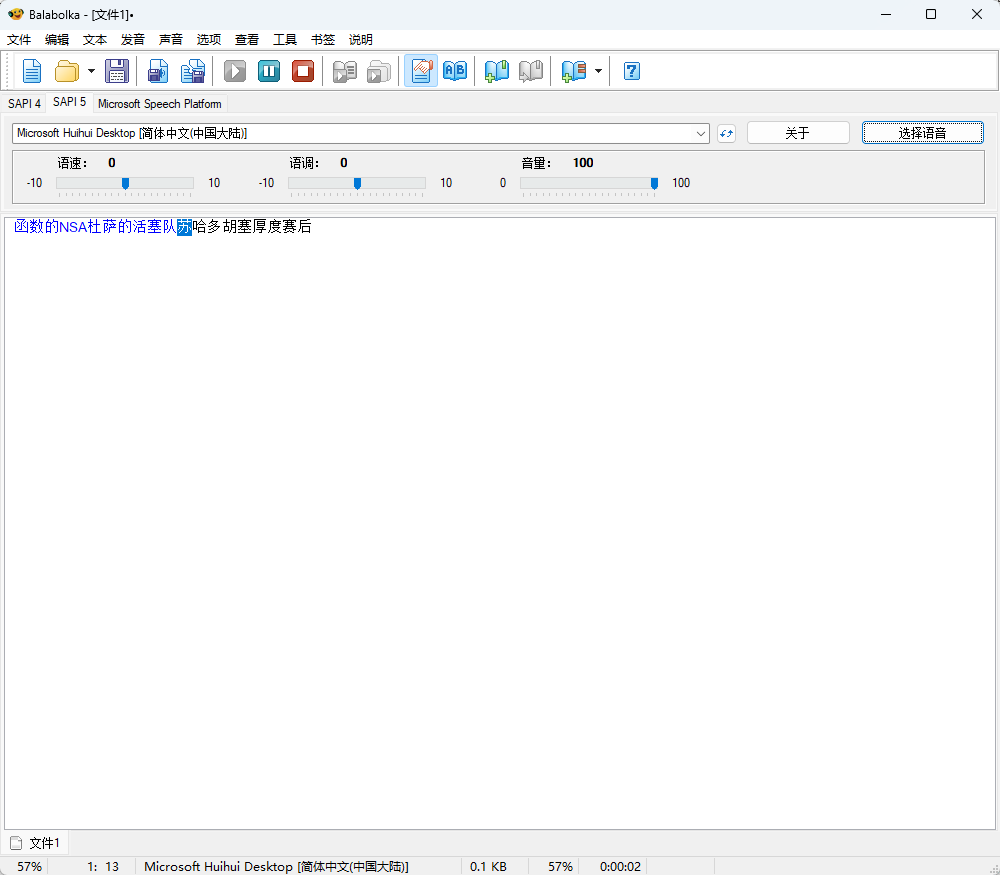The image size is (1000, 875).
Task: Click the 0.1 KB status bar entry
Action: pyautogui.click(x=489, y=867)
